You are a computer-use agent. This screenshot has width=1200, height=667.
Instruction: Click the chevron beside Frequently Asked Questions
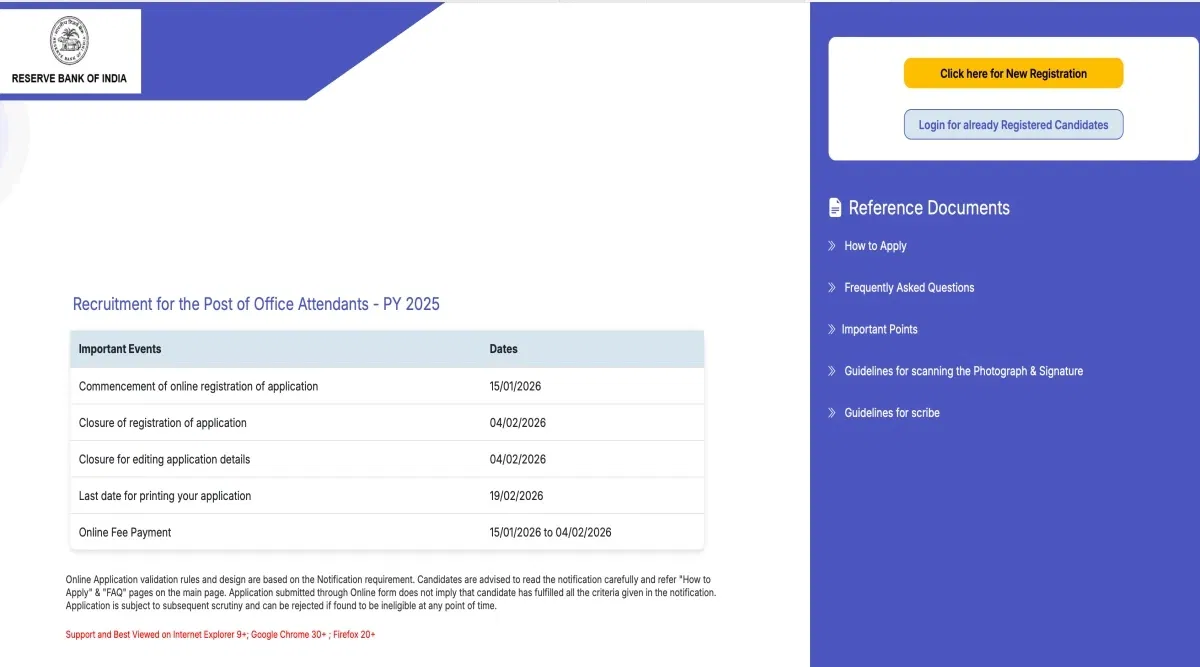point(831,287)
